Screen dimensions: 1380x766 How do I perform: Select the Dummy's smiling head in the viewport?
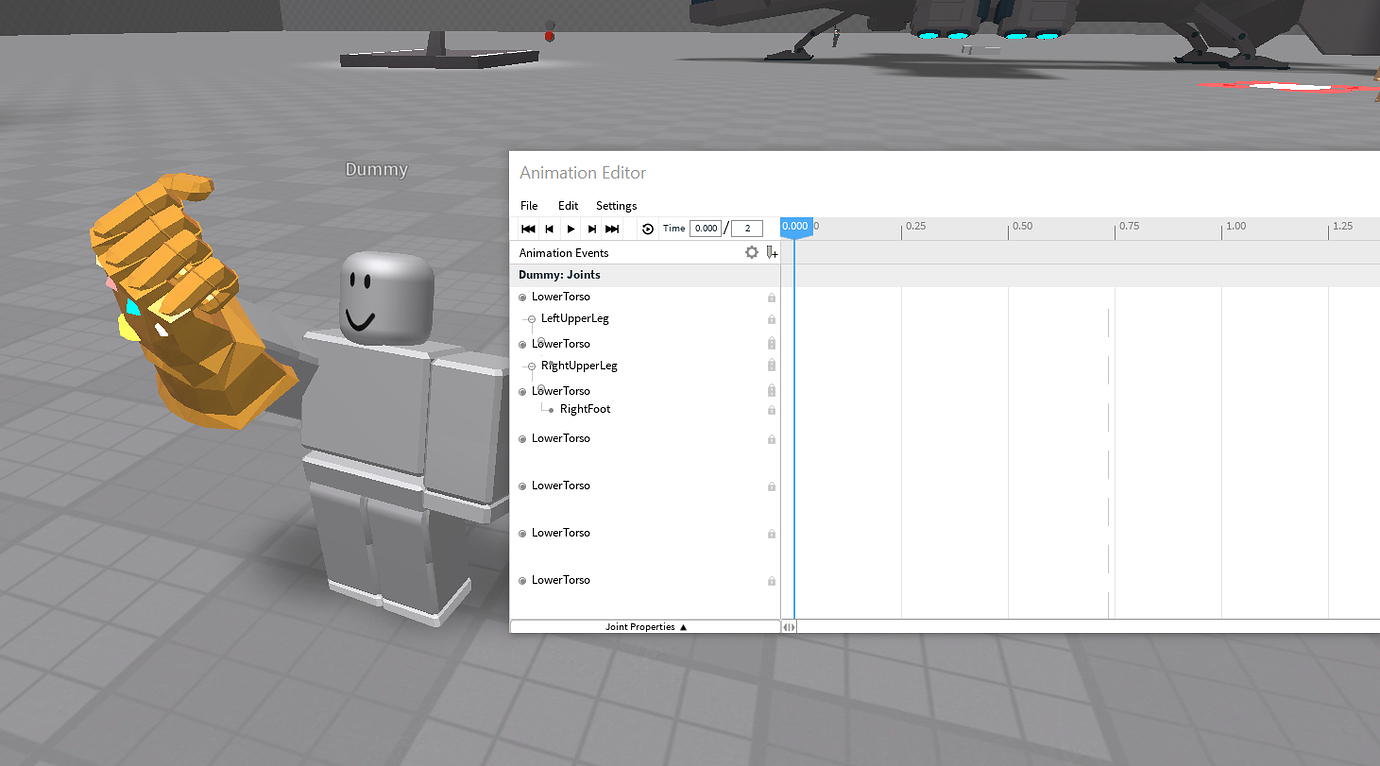386,299
